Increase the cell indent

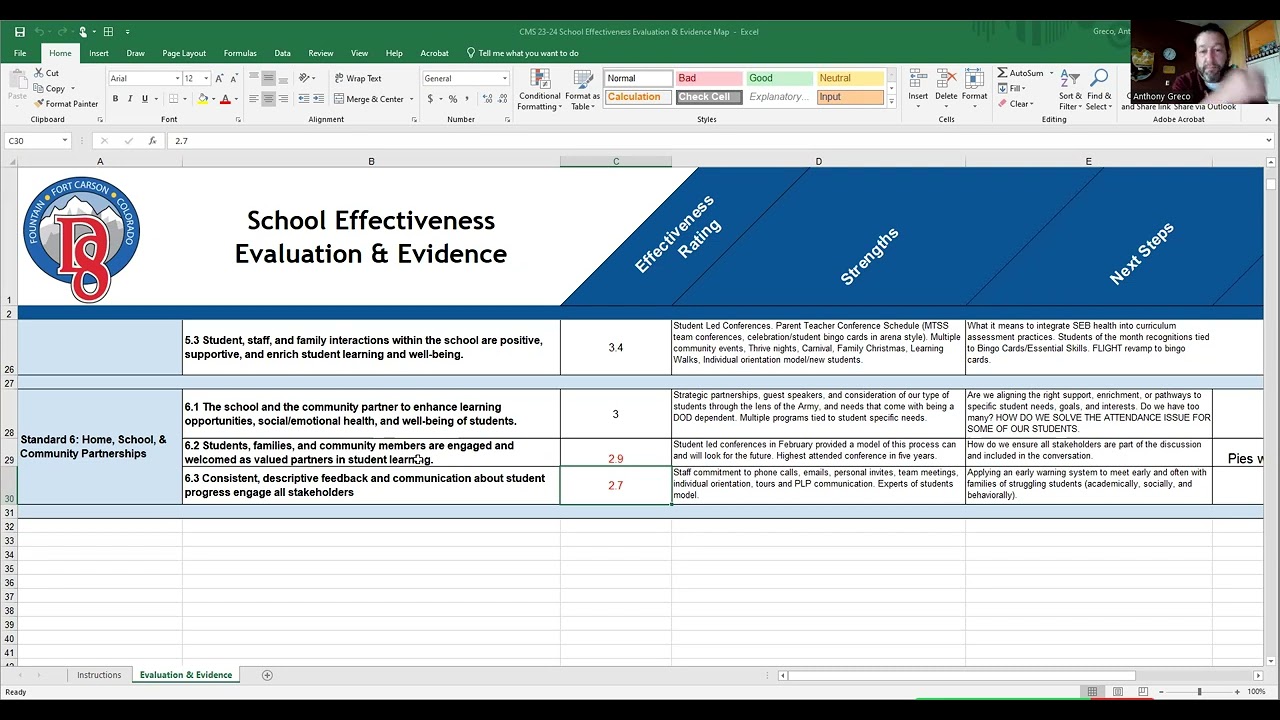318,99
